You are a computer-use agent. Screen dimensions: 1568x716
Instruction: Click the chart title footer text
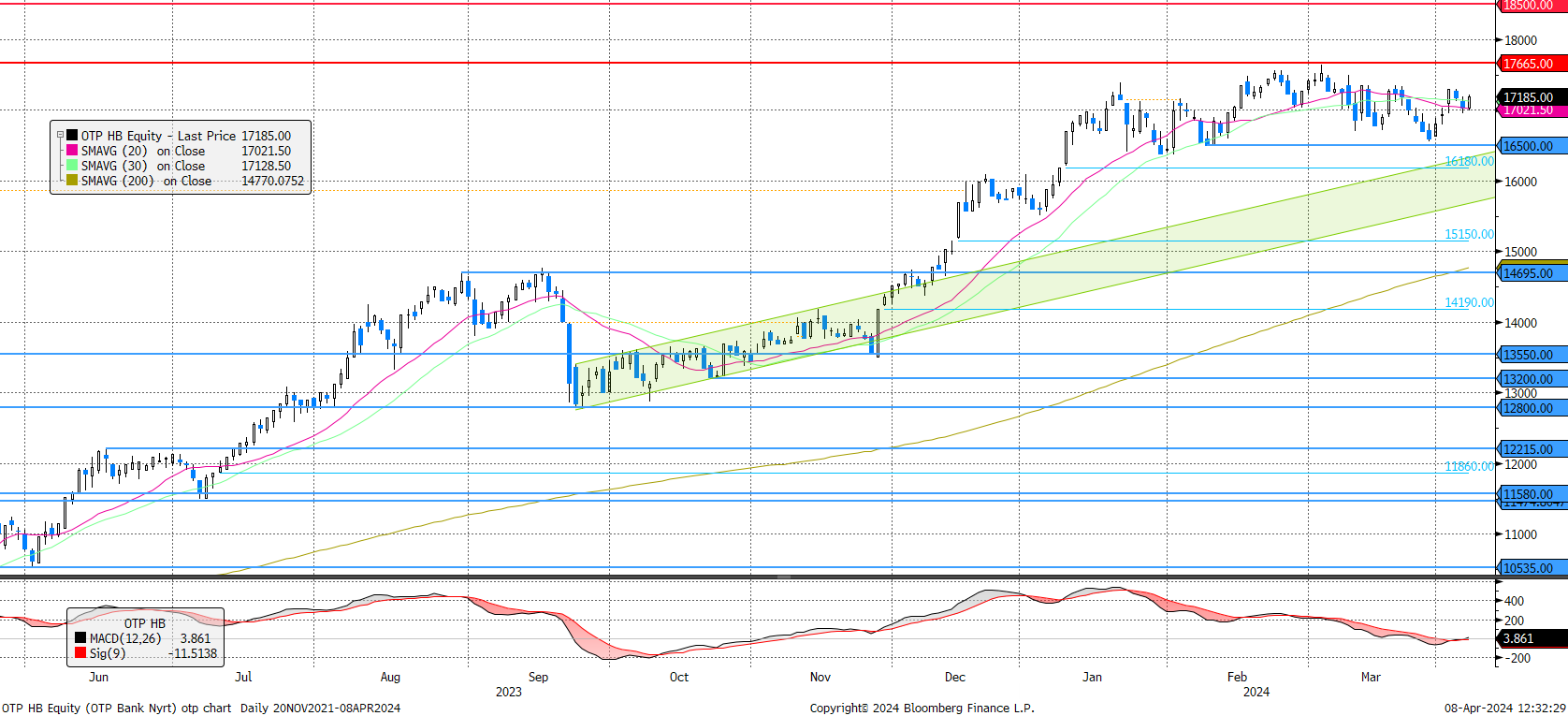point(201,708)
